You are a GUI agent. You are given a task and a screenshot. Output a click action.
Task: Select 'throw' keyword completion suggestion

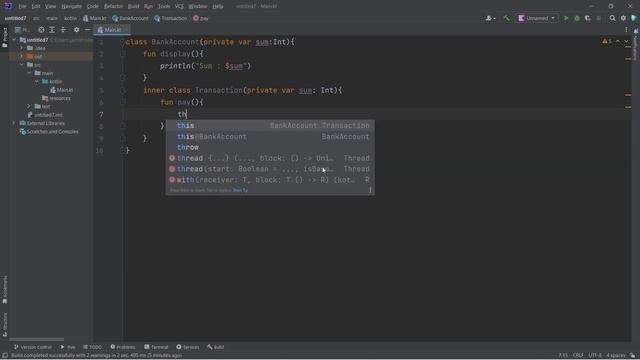click(x=270, y=147)
